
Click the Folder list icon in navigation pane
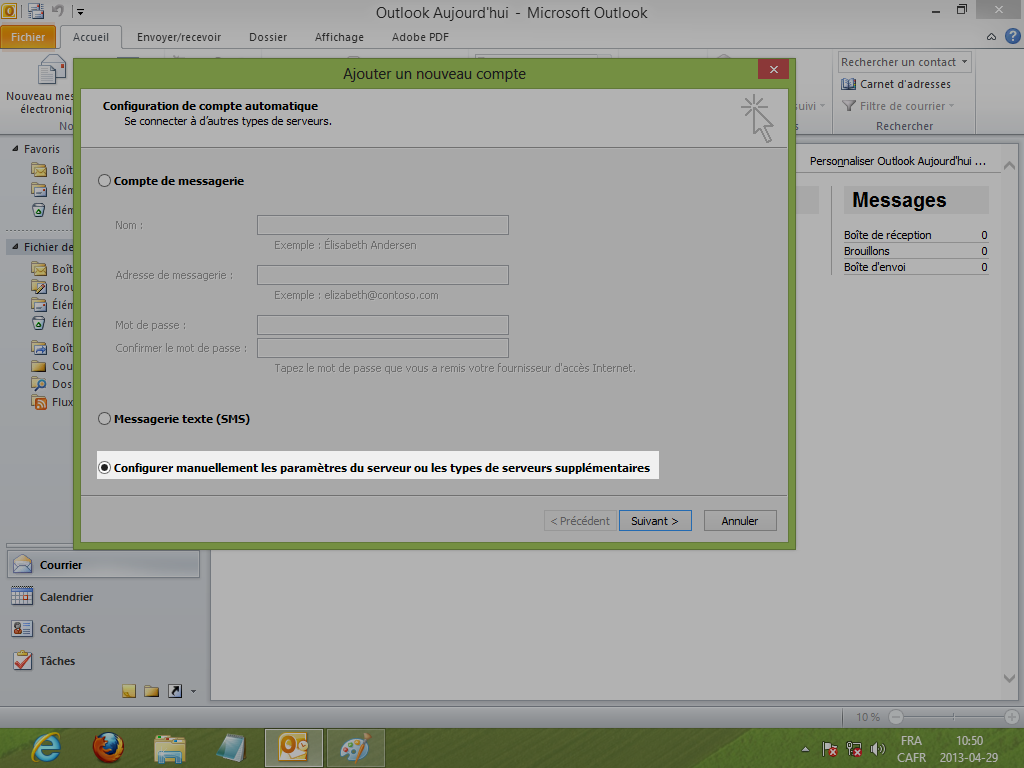click(152, 691)
